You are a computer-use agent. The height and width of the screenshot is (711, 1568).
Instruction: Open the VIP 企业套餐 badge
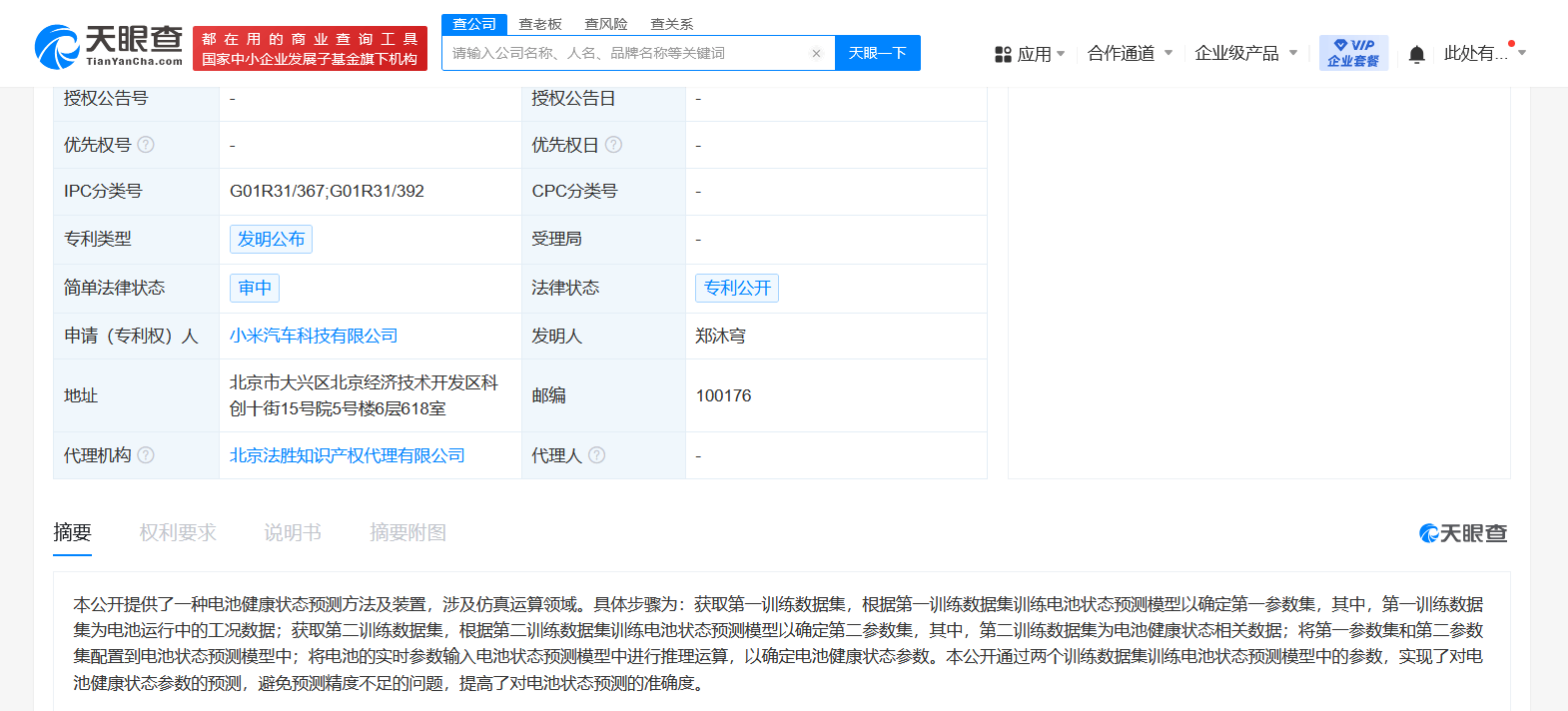pyautogui.click(x=1353, y=53)
